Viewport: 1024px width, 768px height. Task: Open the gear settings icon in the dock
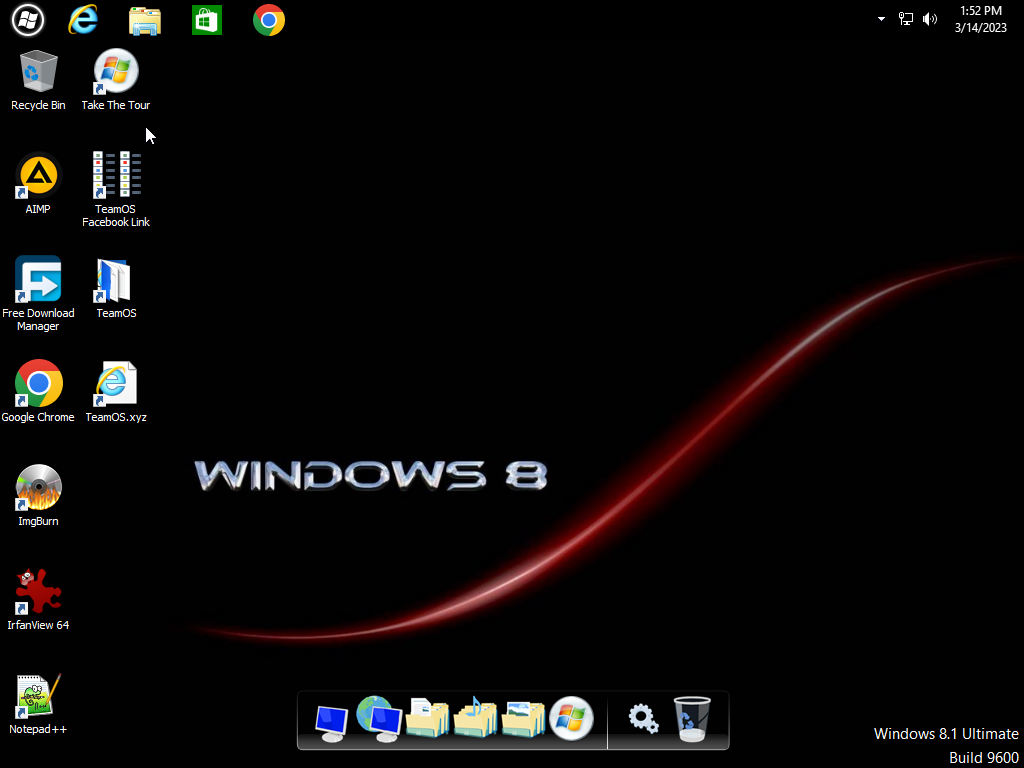[x=643, y=718]
